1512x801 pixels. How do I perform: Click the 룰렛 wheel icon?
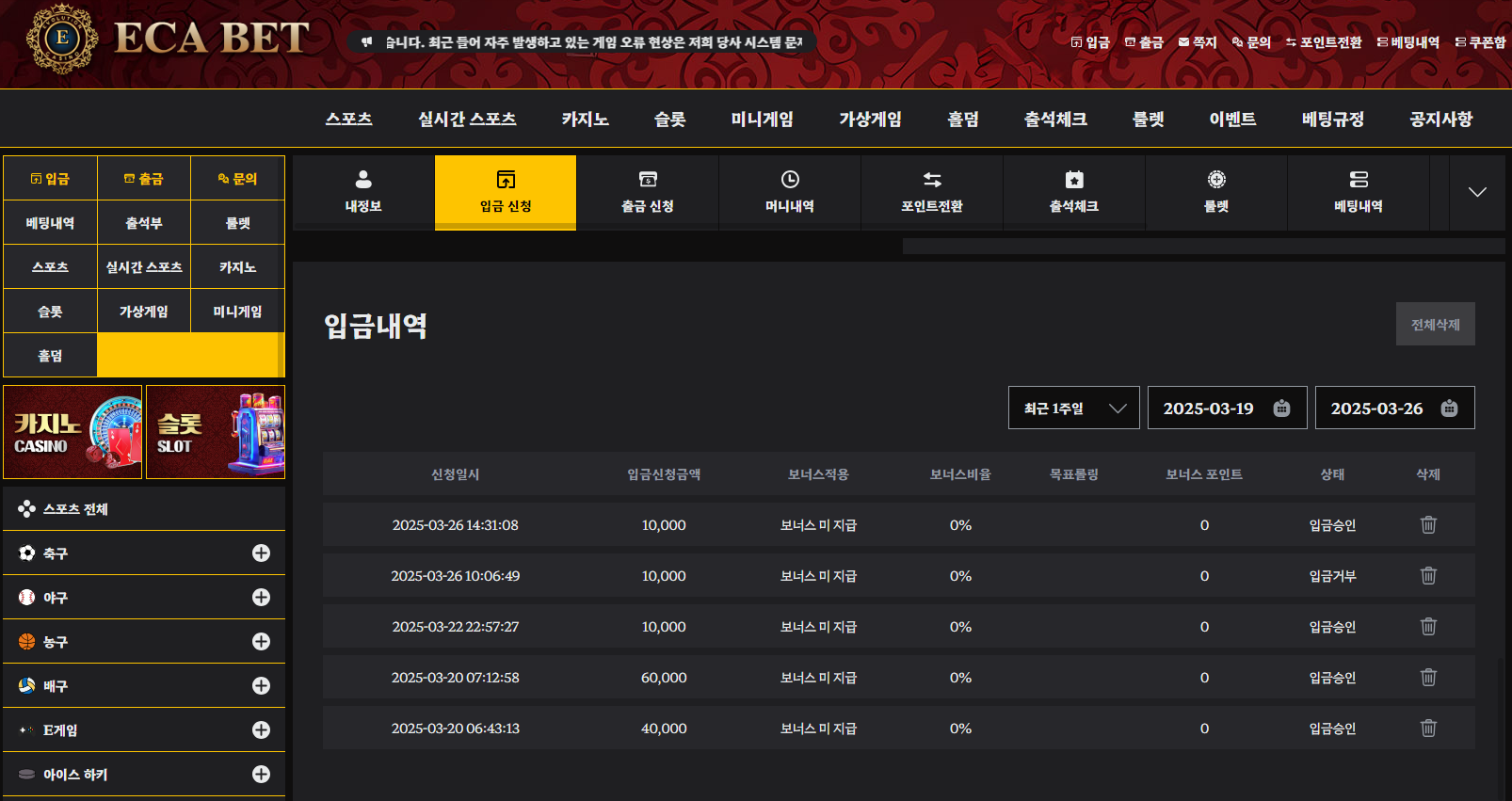click(x=1216, y=180)
